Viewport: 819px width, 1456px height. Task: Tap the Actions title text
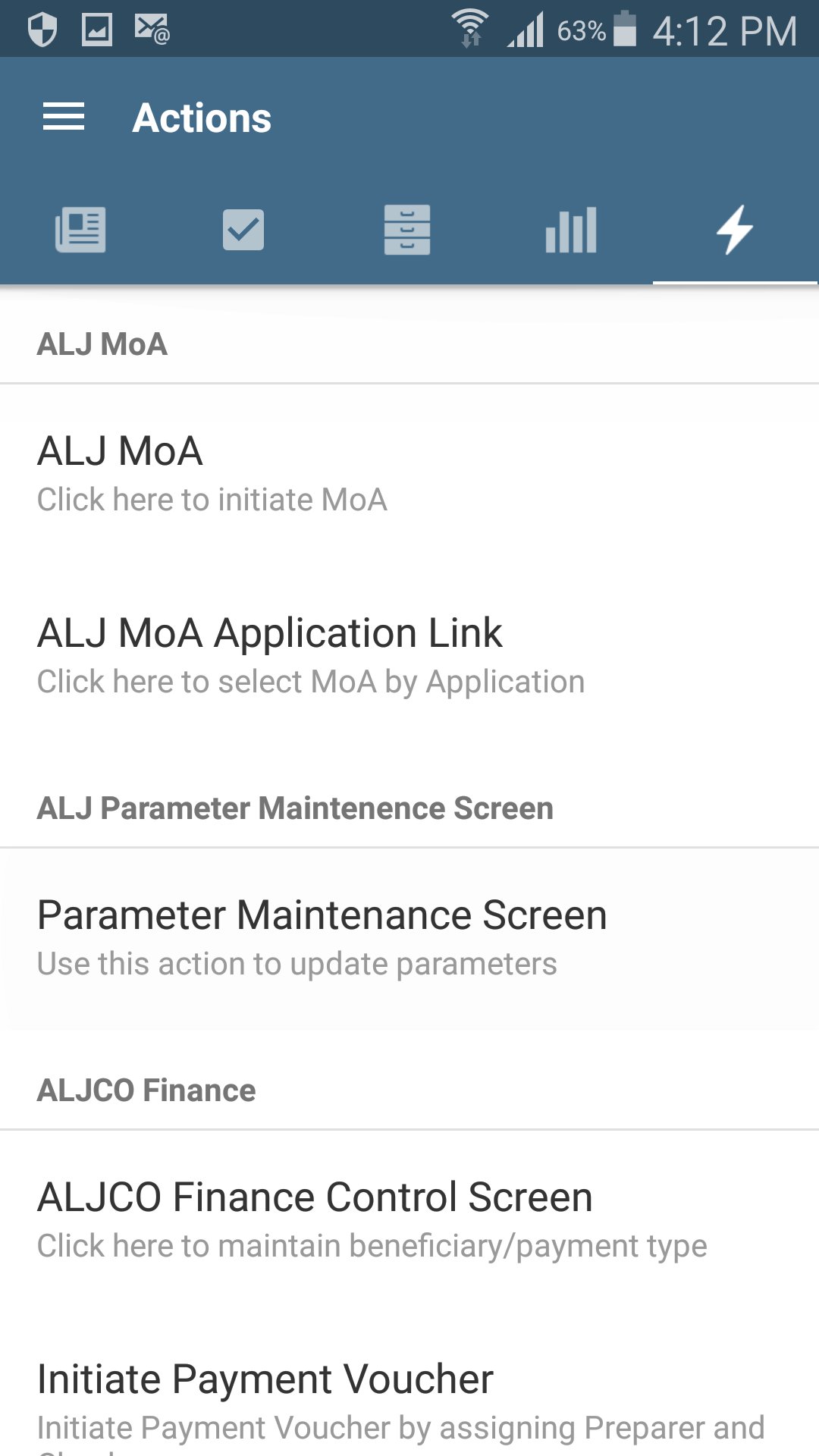(x=202, y=118)
